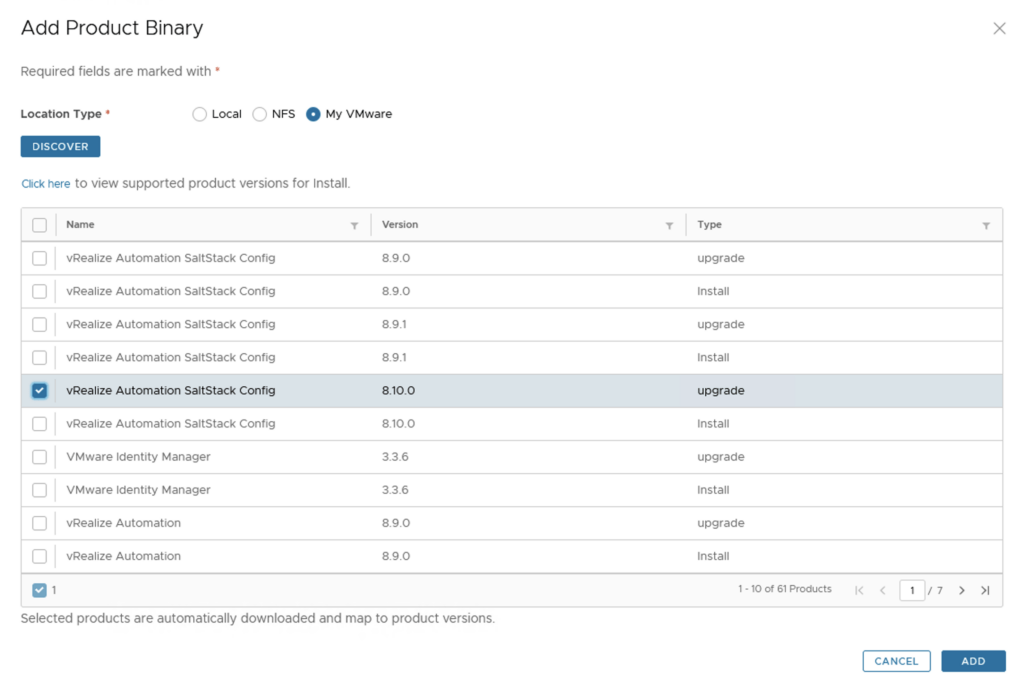Click '1 - 10 of 61 Products' text
The width and height of the screenshot is (1024, 685).
[x=785, y=589]
